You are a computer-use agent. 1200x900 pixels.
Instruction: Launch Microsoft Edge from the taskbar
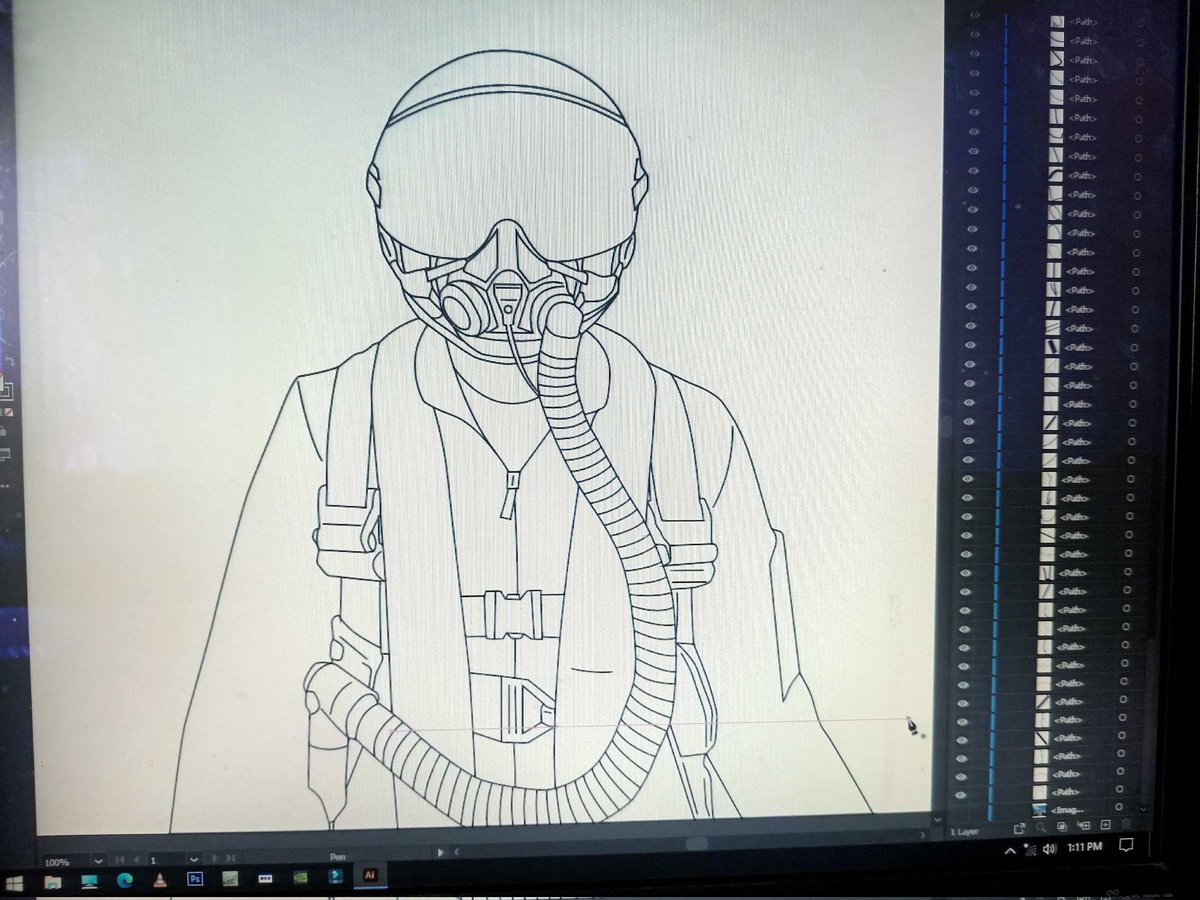point(124,881)
